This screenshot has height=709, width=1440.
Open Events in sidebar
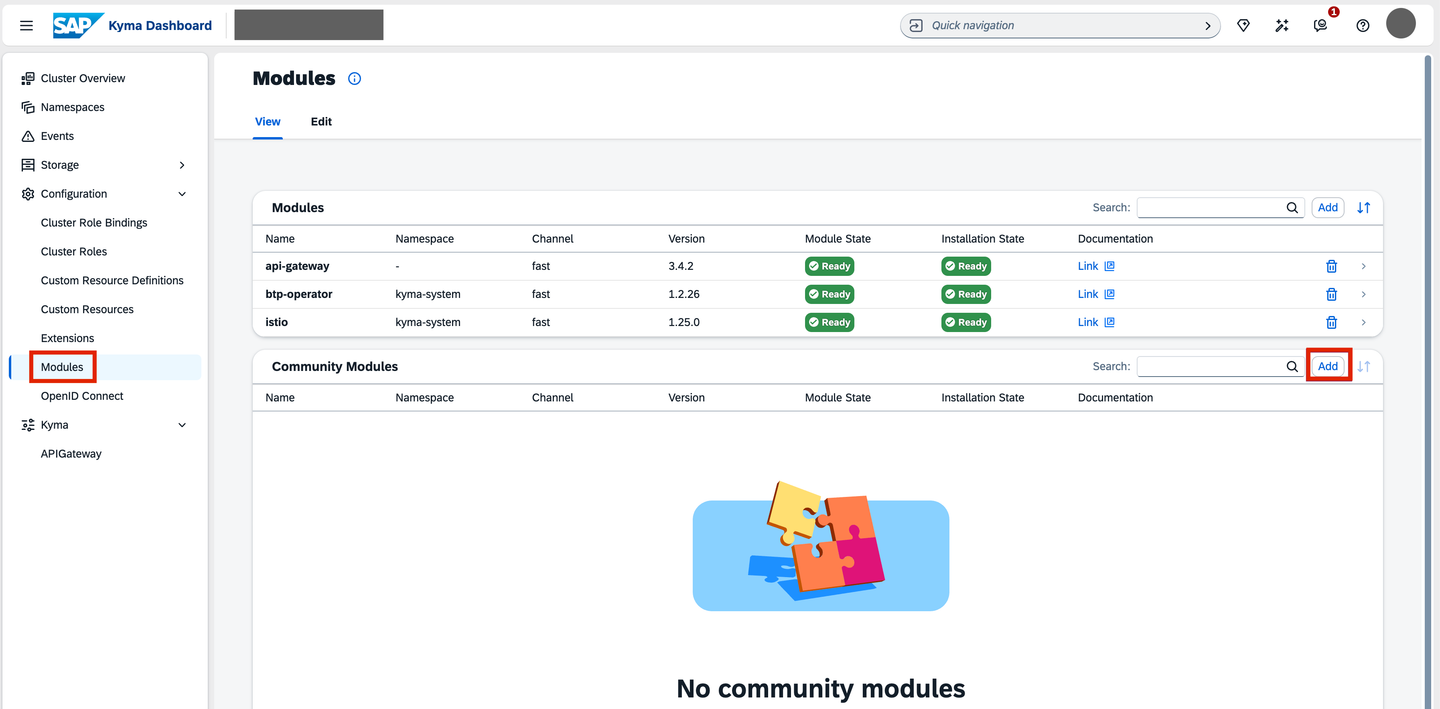pos(57,136)
